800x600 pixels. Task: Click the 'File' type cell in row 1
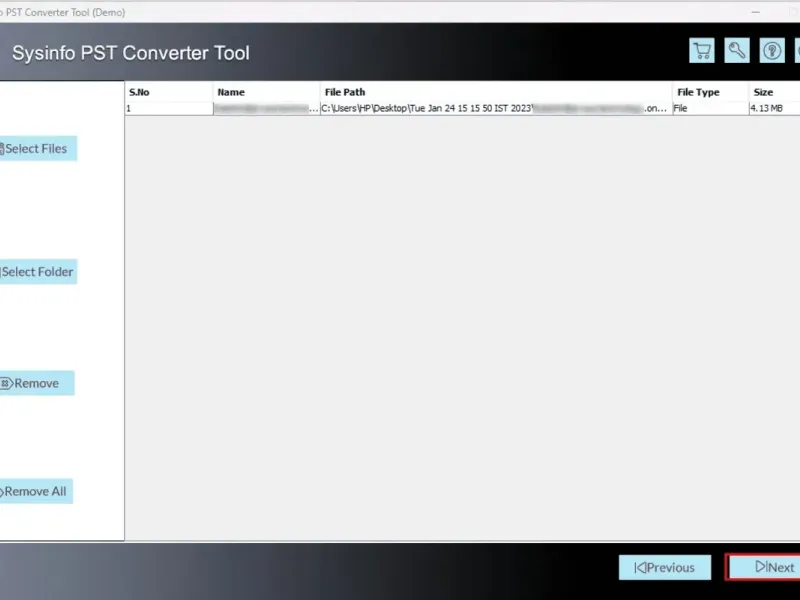(711, 108)
